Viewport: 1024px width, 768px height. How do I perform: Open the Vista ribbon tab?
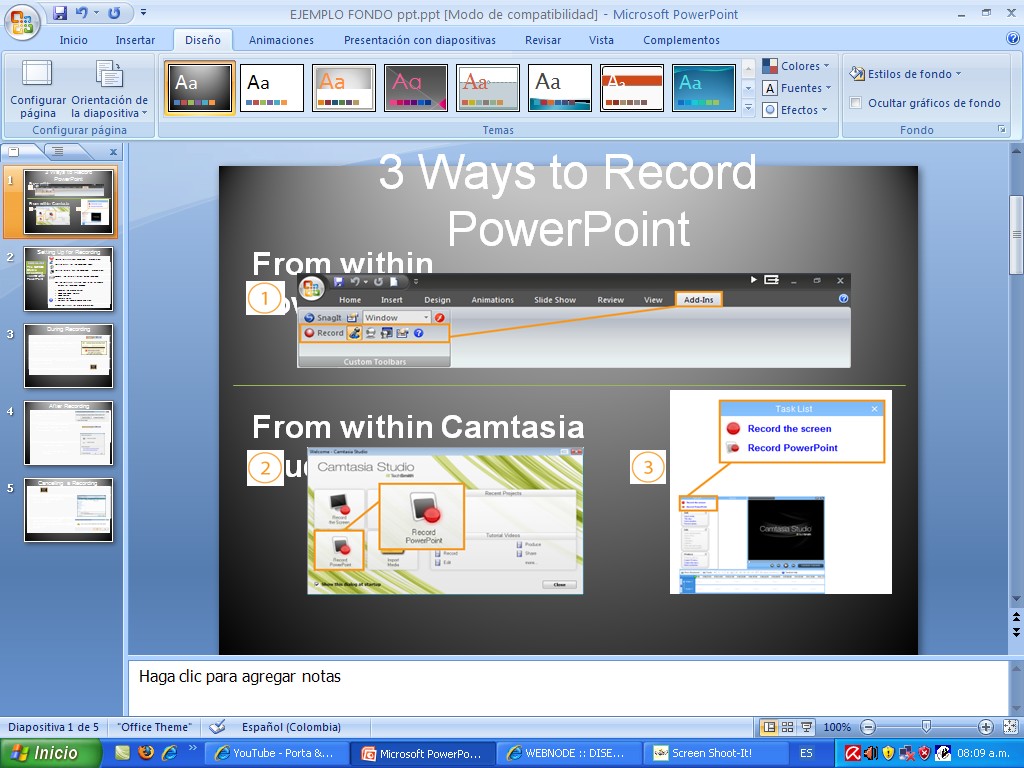click(x=601, y=40)
